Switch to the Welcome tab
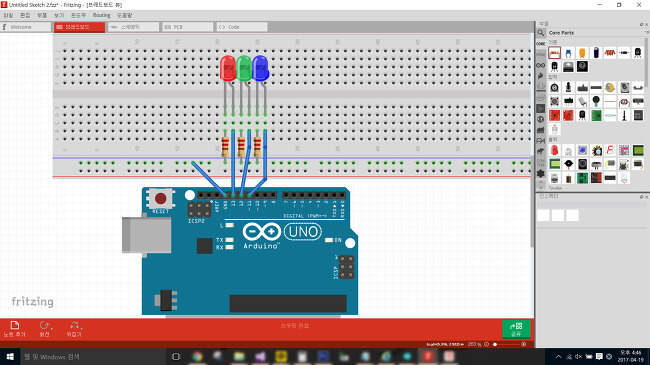650x365 pixels. pos(26,27)
